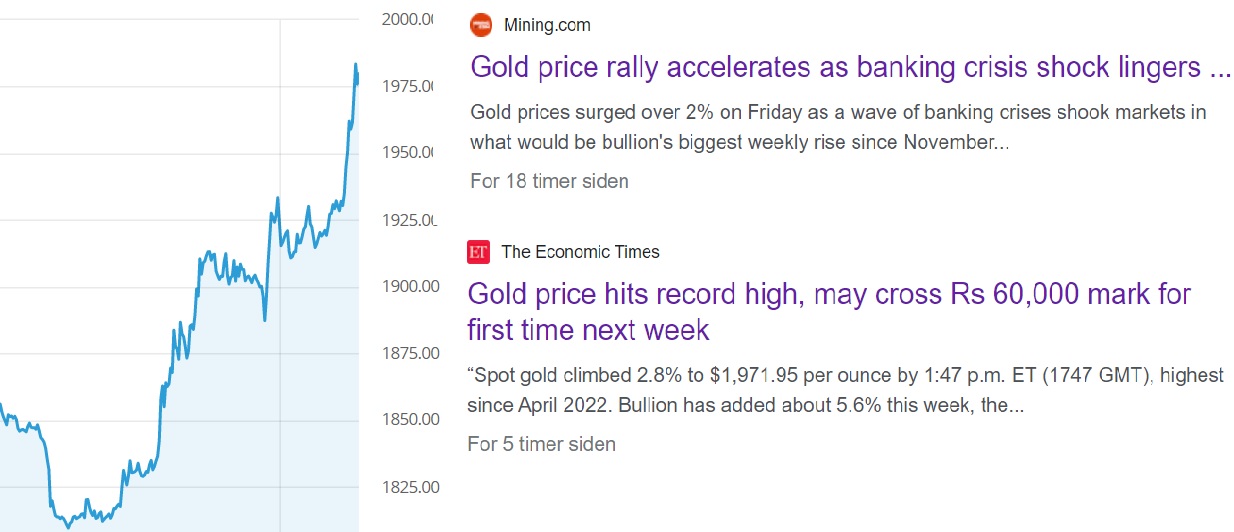Click the 2000.00 price axis label
Screen dimensions: 1234x532
coord(410,19)
